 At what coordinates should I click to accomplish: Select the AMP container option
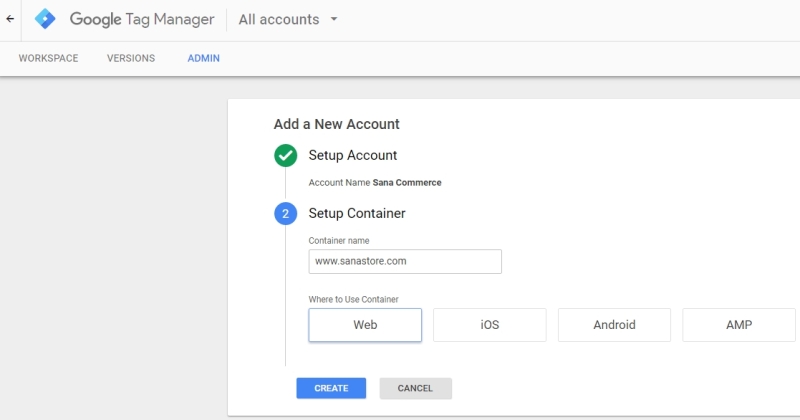tap(738, 325)
